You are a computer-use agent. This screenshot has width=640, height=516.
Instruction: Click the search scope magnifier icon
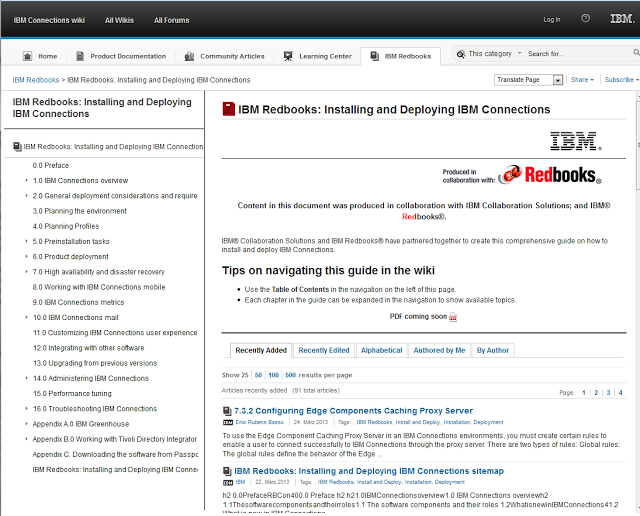point(460,54)
